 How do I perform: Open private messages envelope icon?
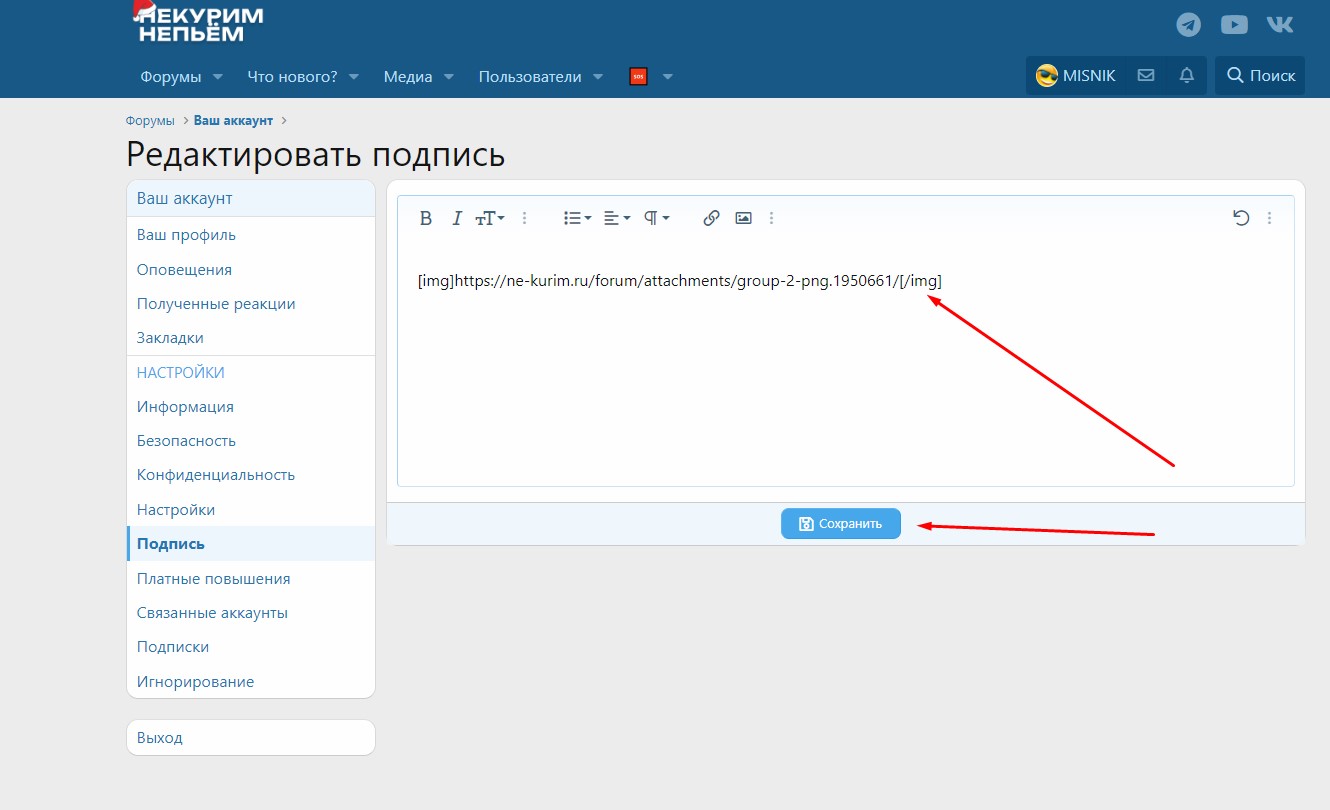point(1146,76)
